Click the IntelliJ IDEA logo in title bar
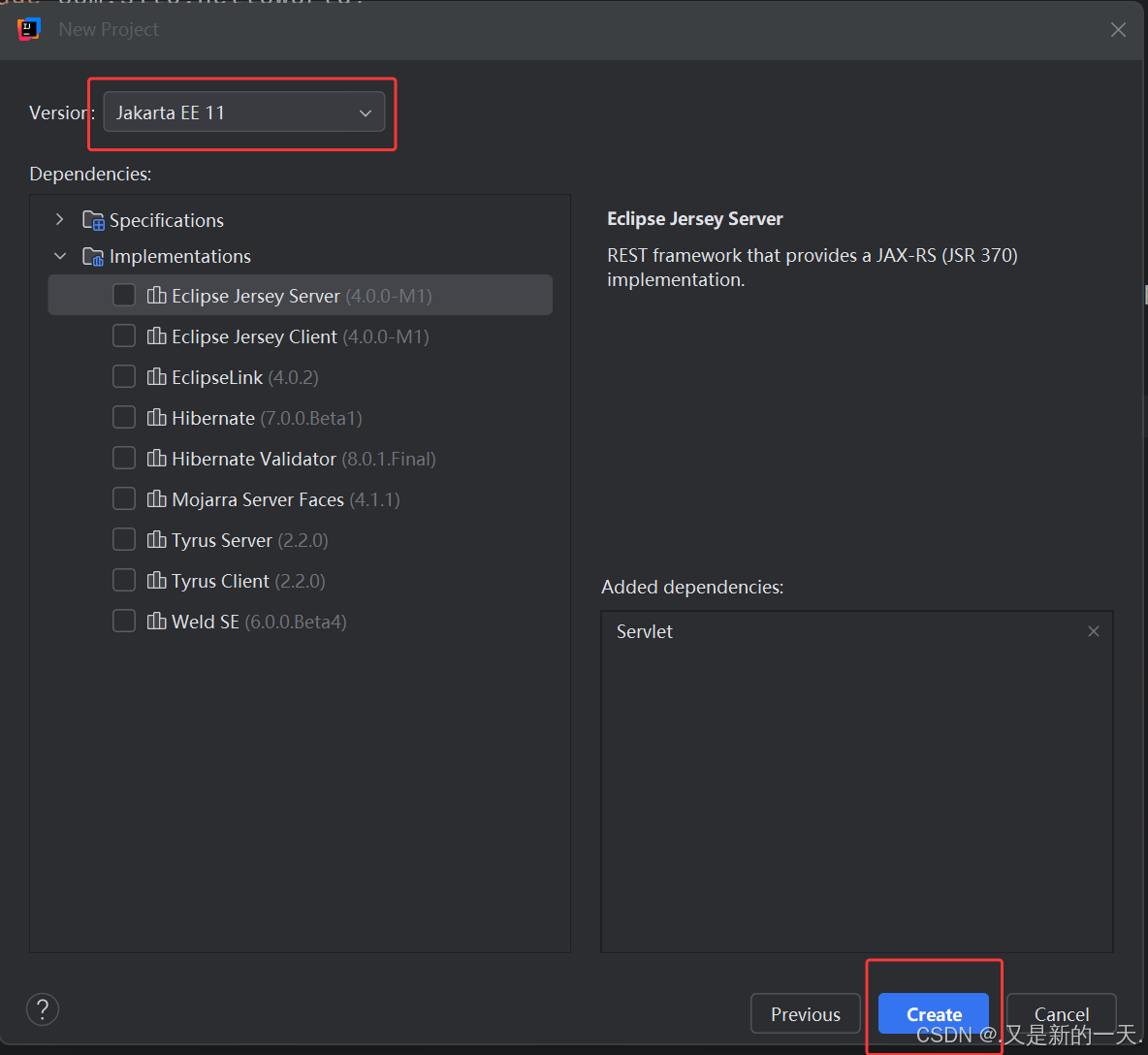The image size is (1148, 1055). [x=28, y=29]
